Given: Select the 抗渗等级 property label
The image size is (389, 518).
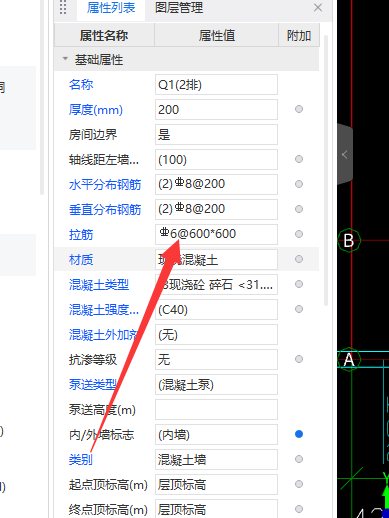Looking at the screenshot, I should tap(93, 359).
